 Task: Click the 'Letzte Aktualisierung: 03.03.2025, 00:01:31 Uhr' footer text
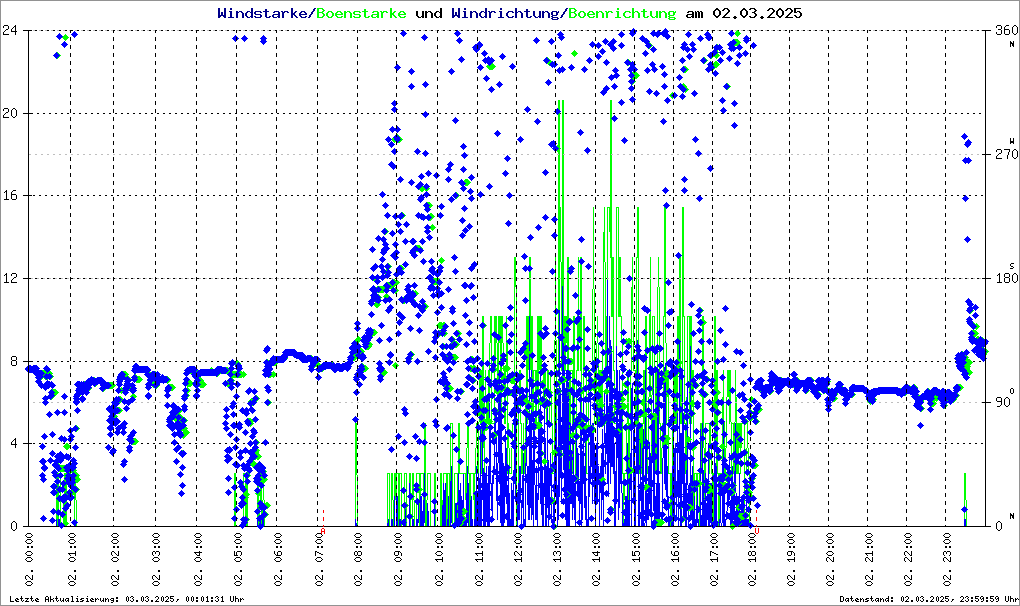[x=126, y=599]
